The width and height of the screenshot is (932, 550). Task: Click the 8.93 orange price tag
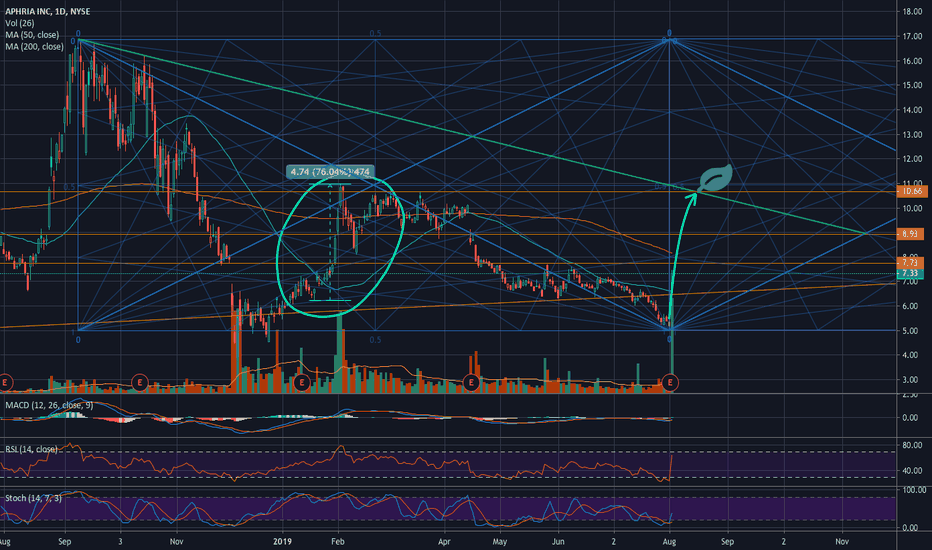(910, 234)
